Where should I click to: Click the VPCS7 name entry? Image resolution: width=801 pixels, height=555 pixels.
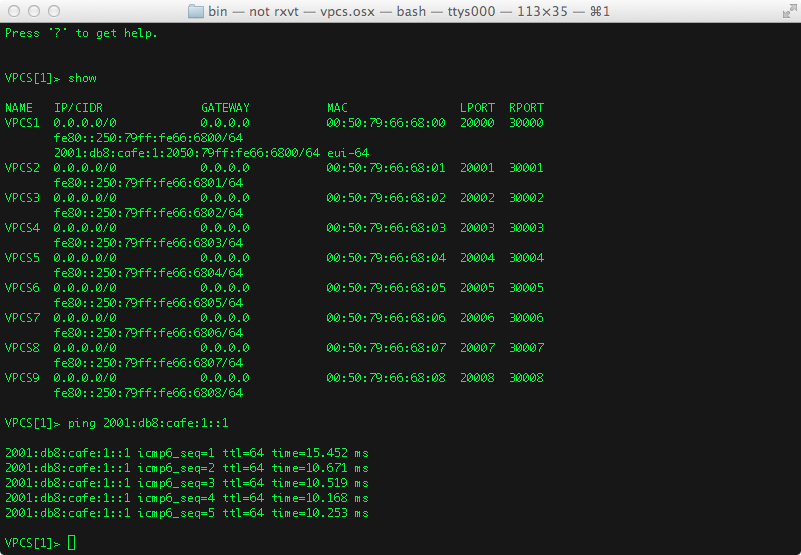click(x=22, y=318)
